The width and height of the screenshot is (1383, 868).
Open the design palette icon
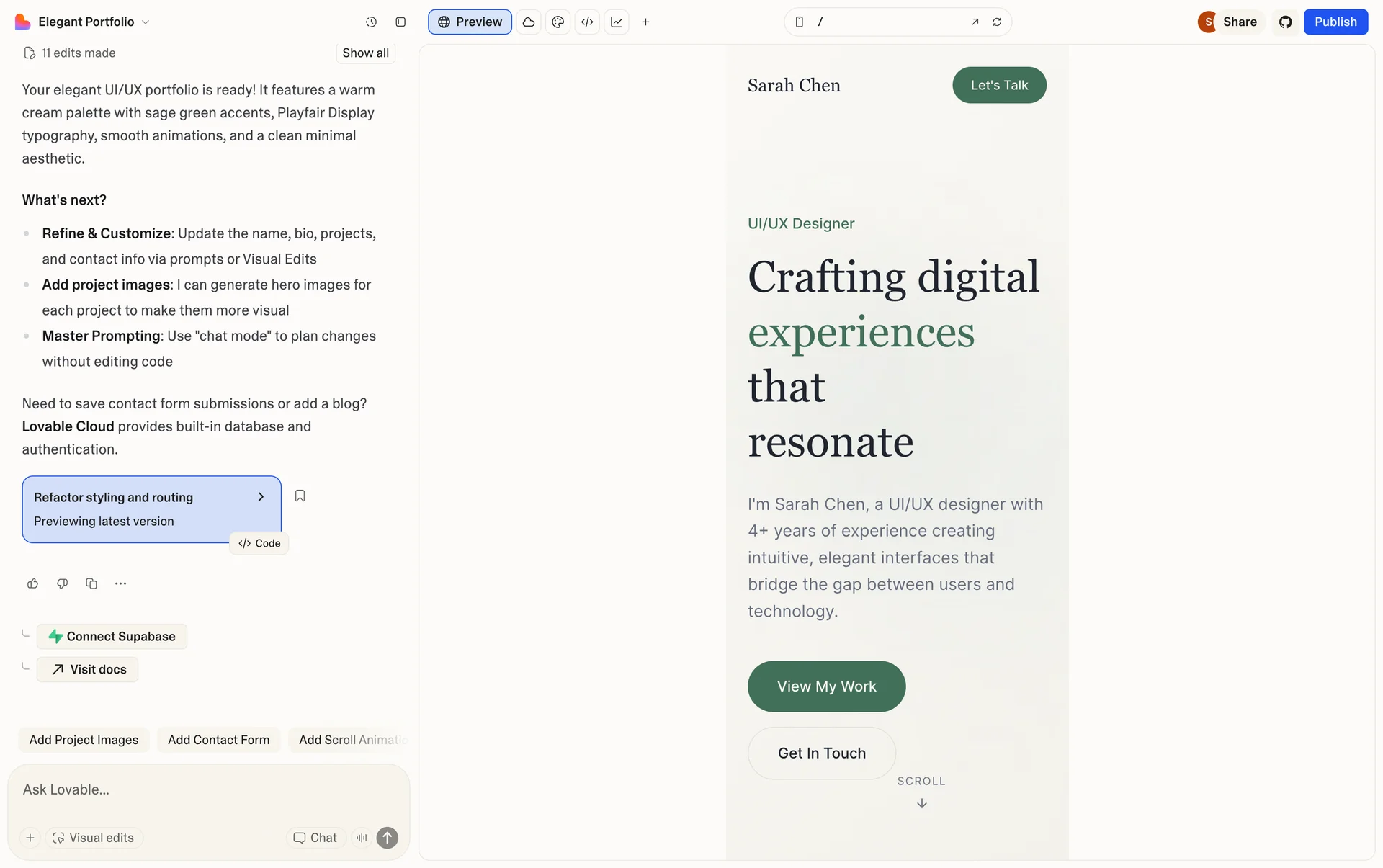[558, 22]
